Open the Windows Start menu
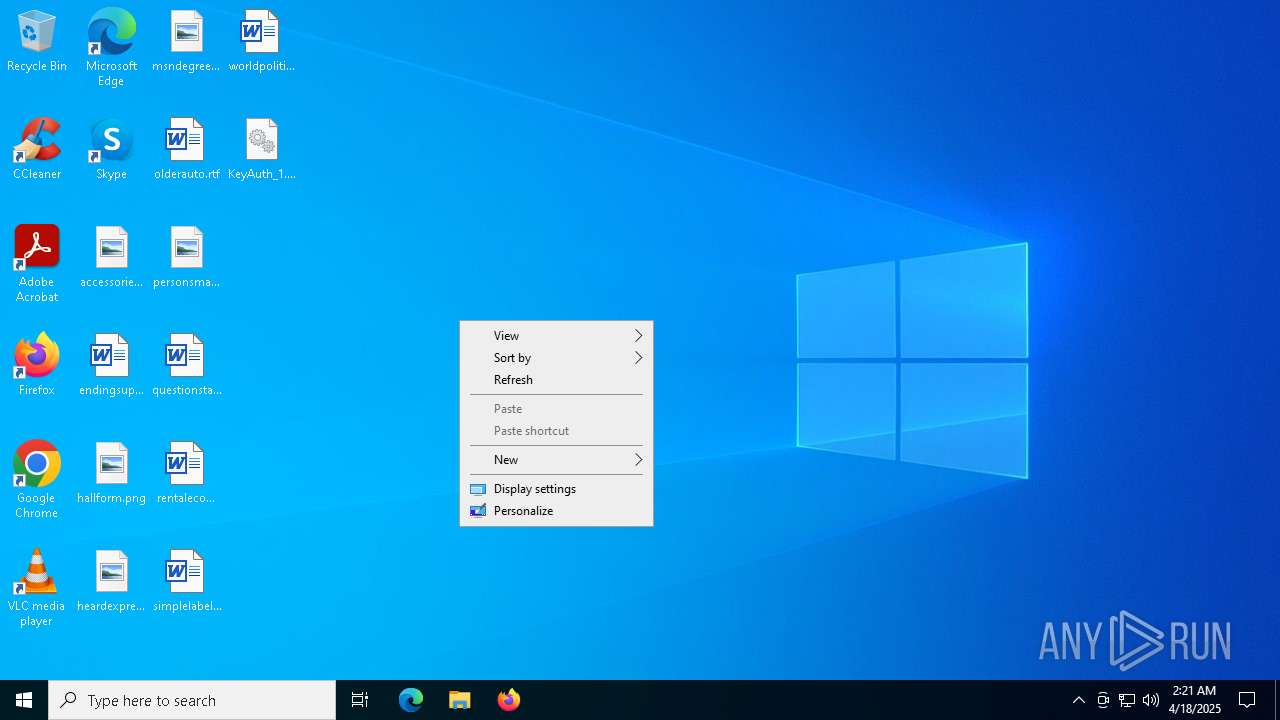 click(x=24, y=700)
